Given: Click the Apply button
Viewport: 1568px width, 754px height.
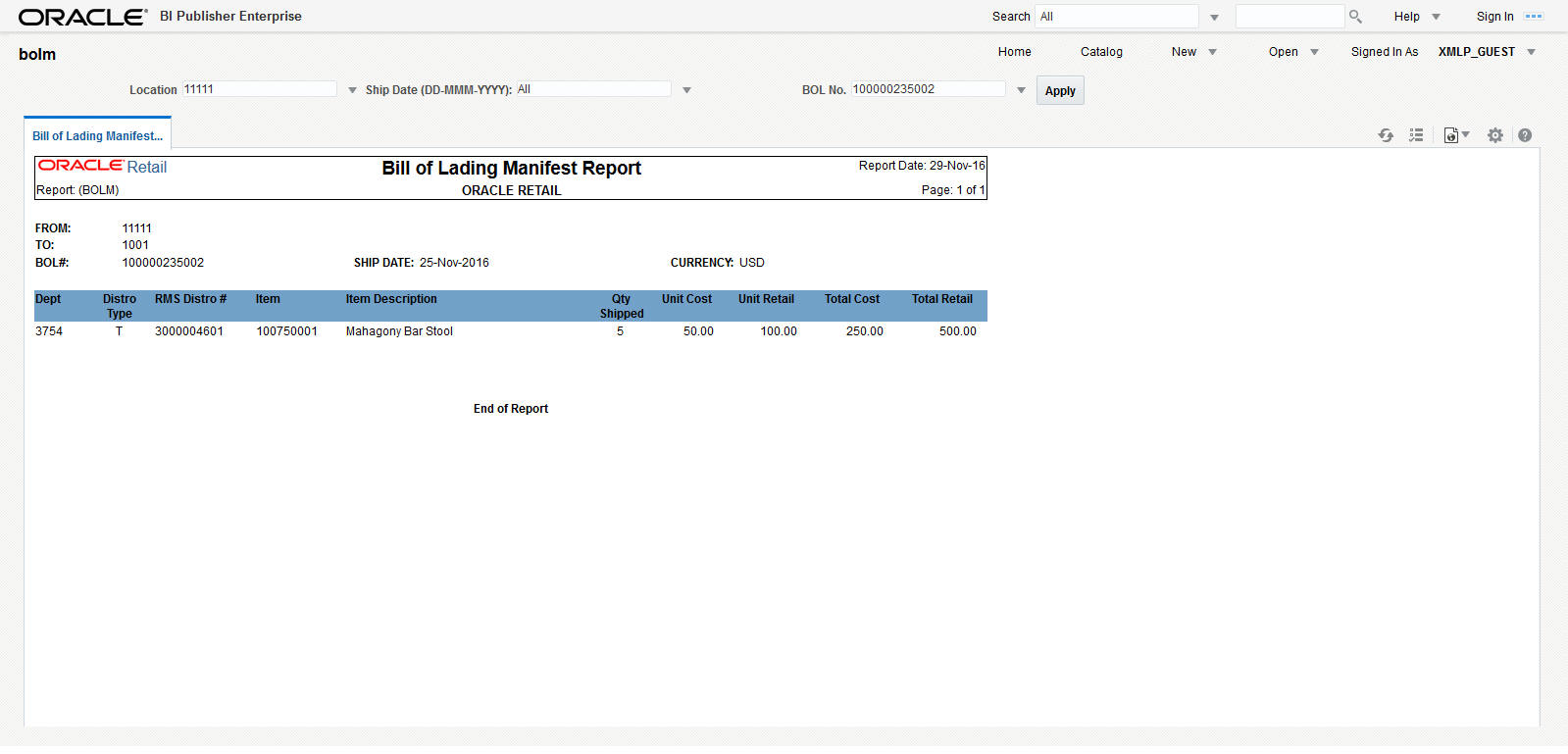Looking at the screenshot, I should tap(1060, 90).
